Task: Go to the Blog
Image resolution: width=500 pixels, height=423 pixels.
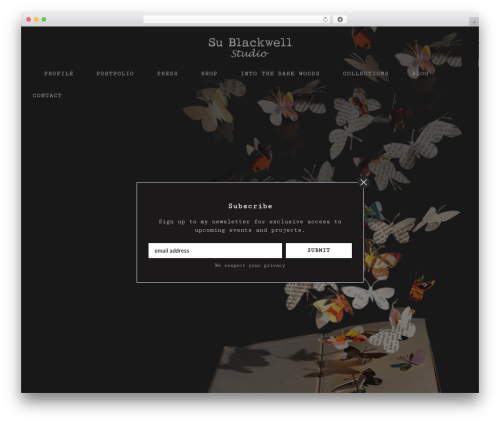Action: 420,73
